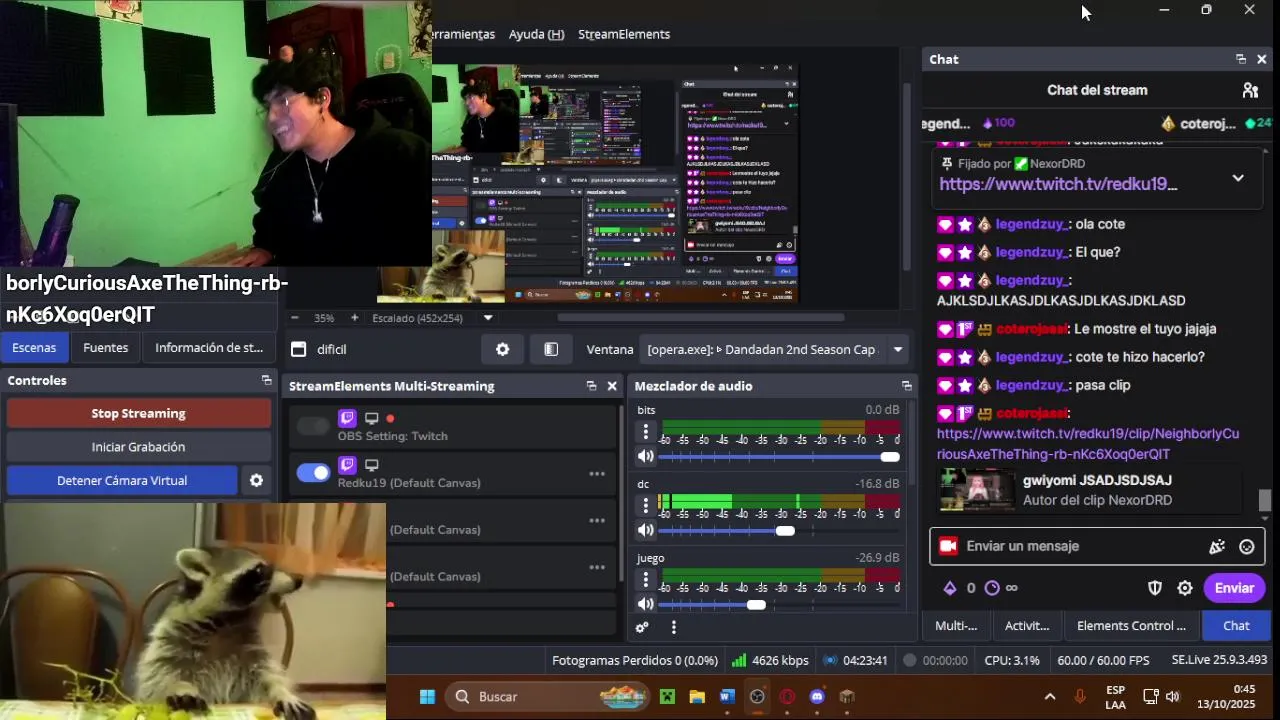
Task: Toggle Redku19 Default Canvas stream switch
Action: (x=313, y=473)
